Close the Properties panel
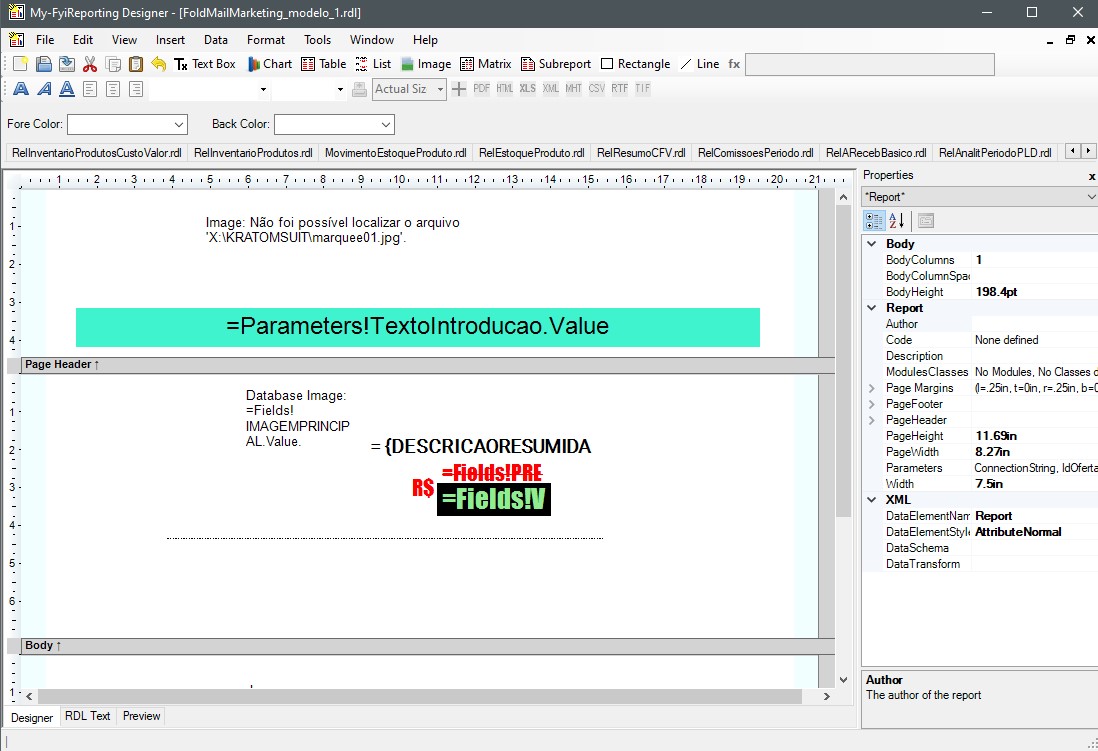1098x751 pixels. 1091,176
